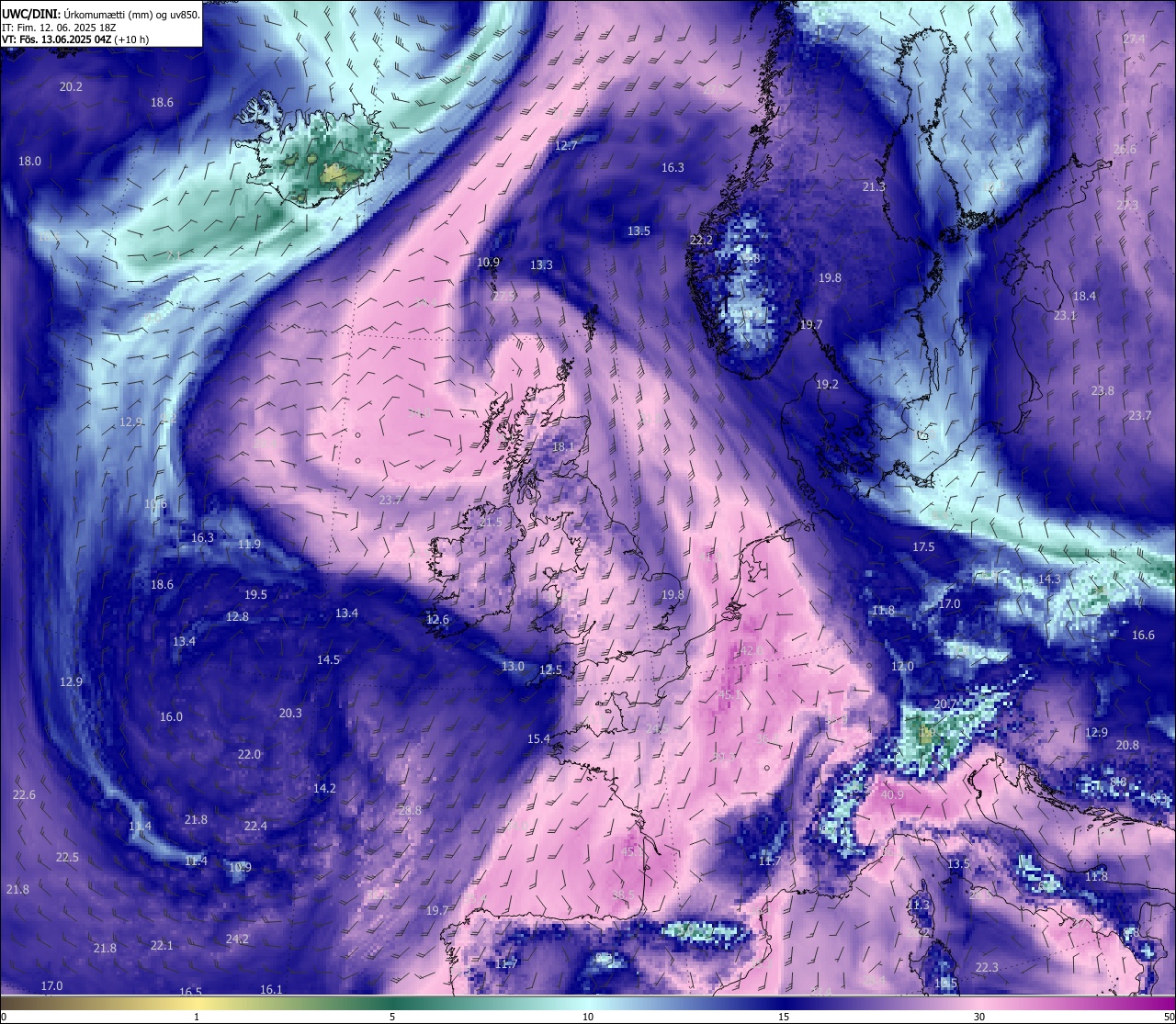1176x1024 pixels.
Task: Click the map value '19.5'
Action: coord(255,594)
